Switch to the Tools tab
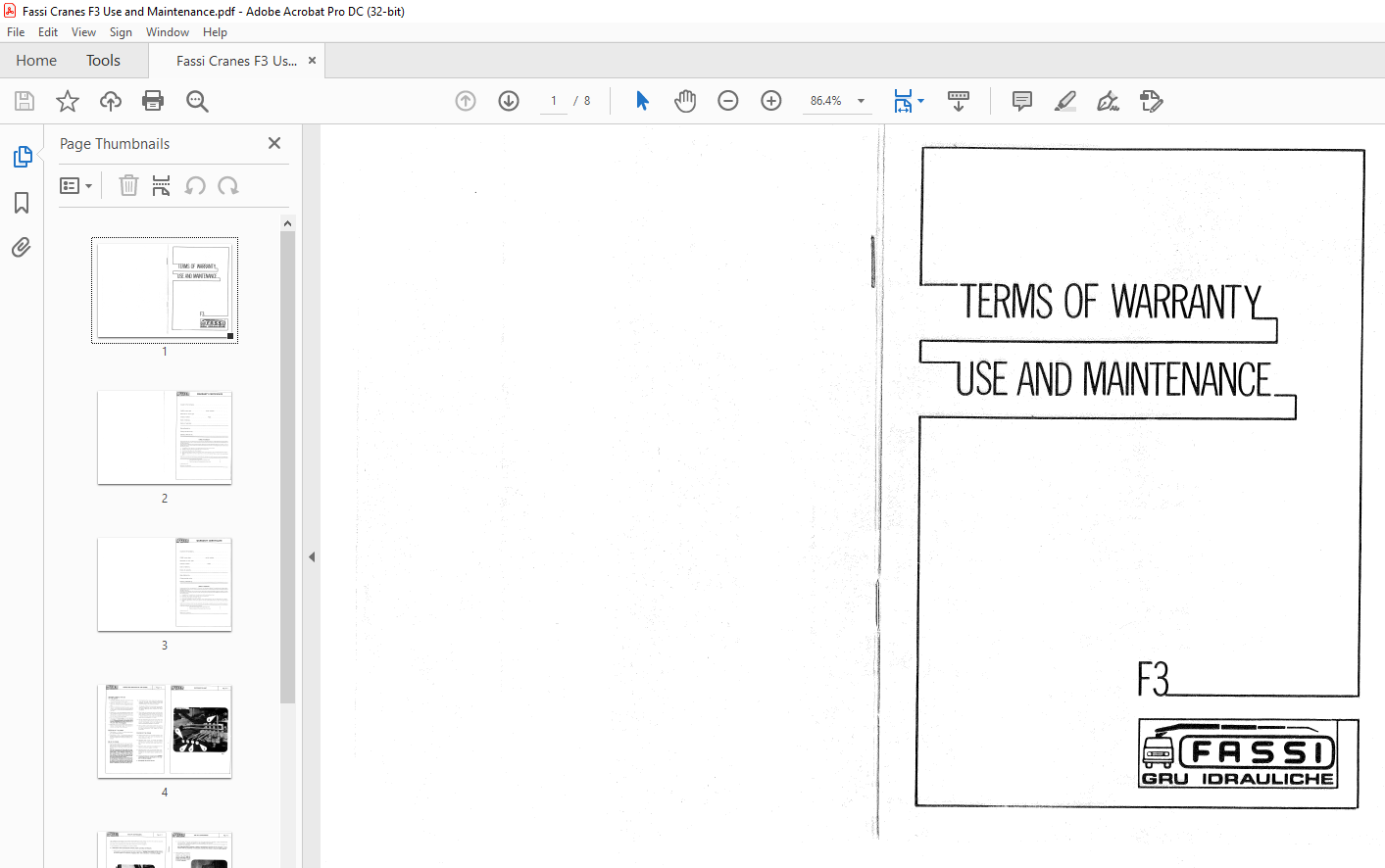Screen dimensions: 1385x868 (x=103, y=61)
